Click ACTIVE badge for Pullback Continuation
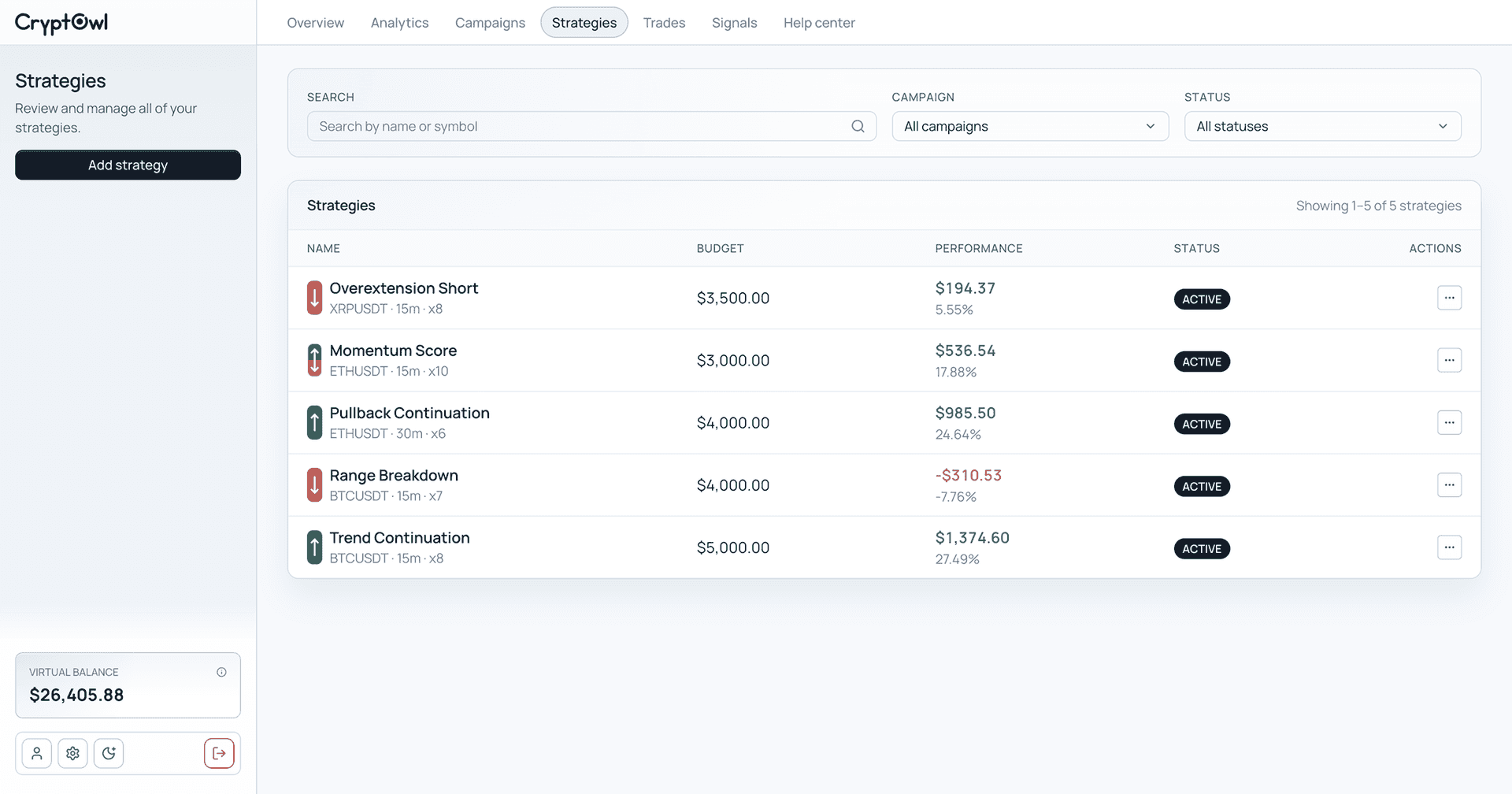The image size is (1512, 794). (1202, 424)
